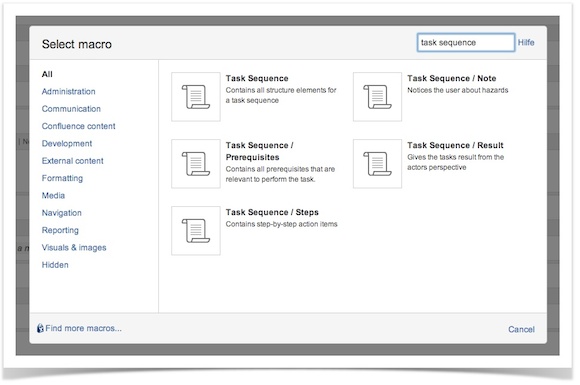Viewport: 580px width, 385px height.
Task: Choose the Task Sequence / Note title
Action: click(452, 78)
